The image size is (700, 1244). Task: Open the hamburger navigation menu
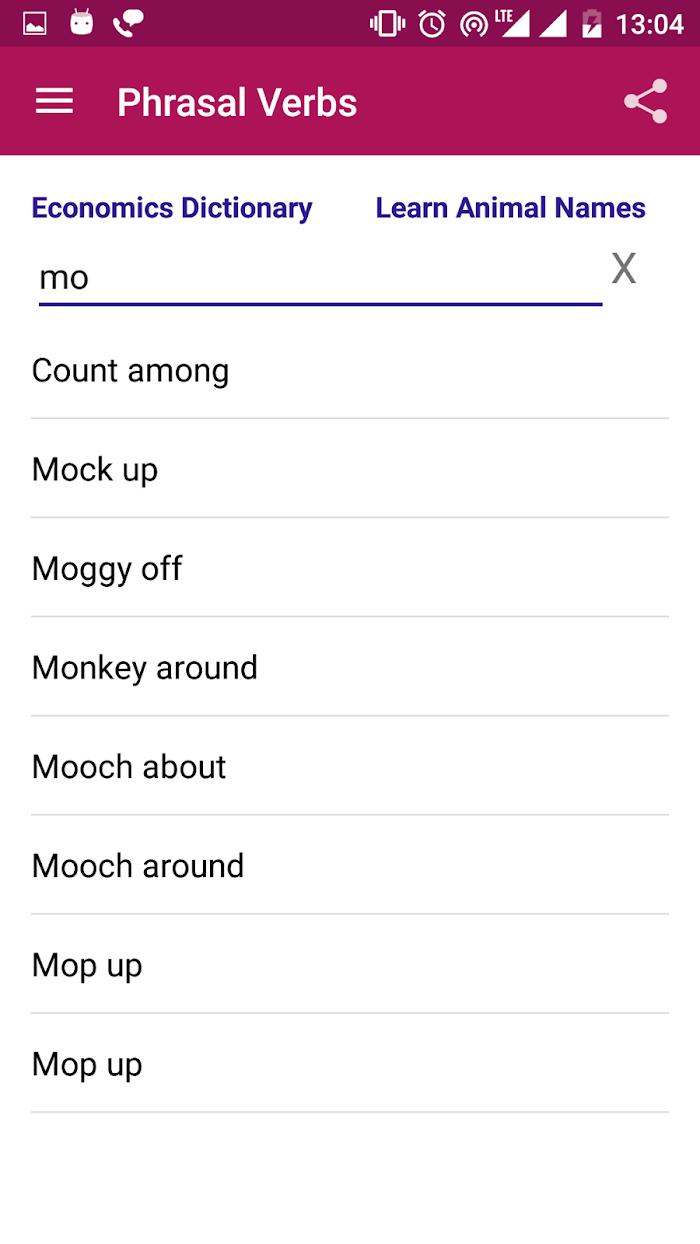point(54,101)
